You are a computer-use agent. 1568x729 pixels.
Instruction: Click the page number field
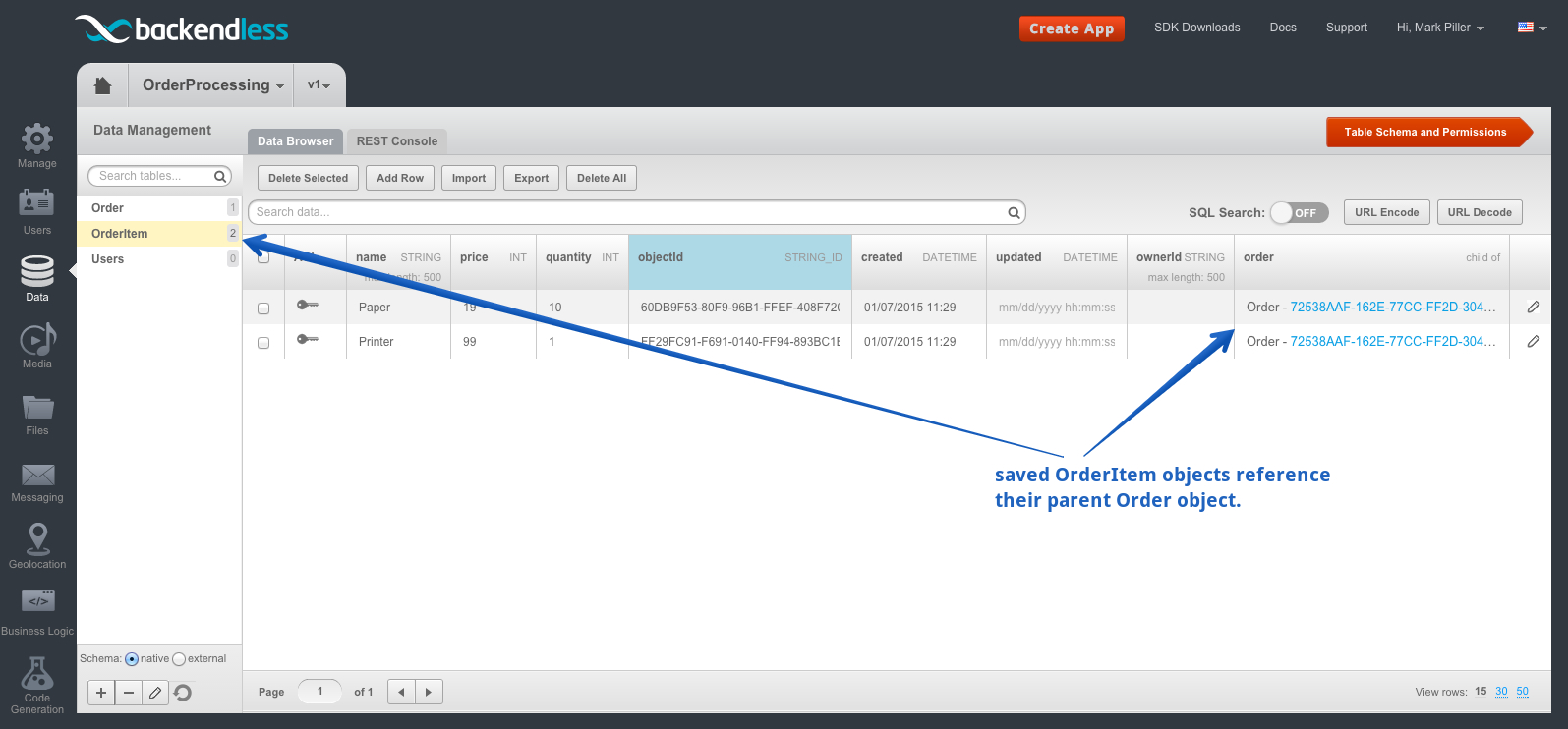319,692
